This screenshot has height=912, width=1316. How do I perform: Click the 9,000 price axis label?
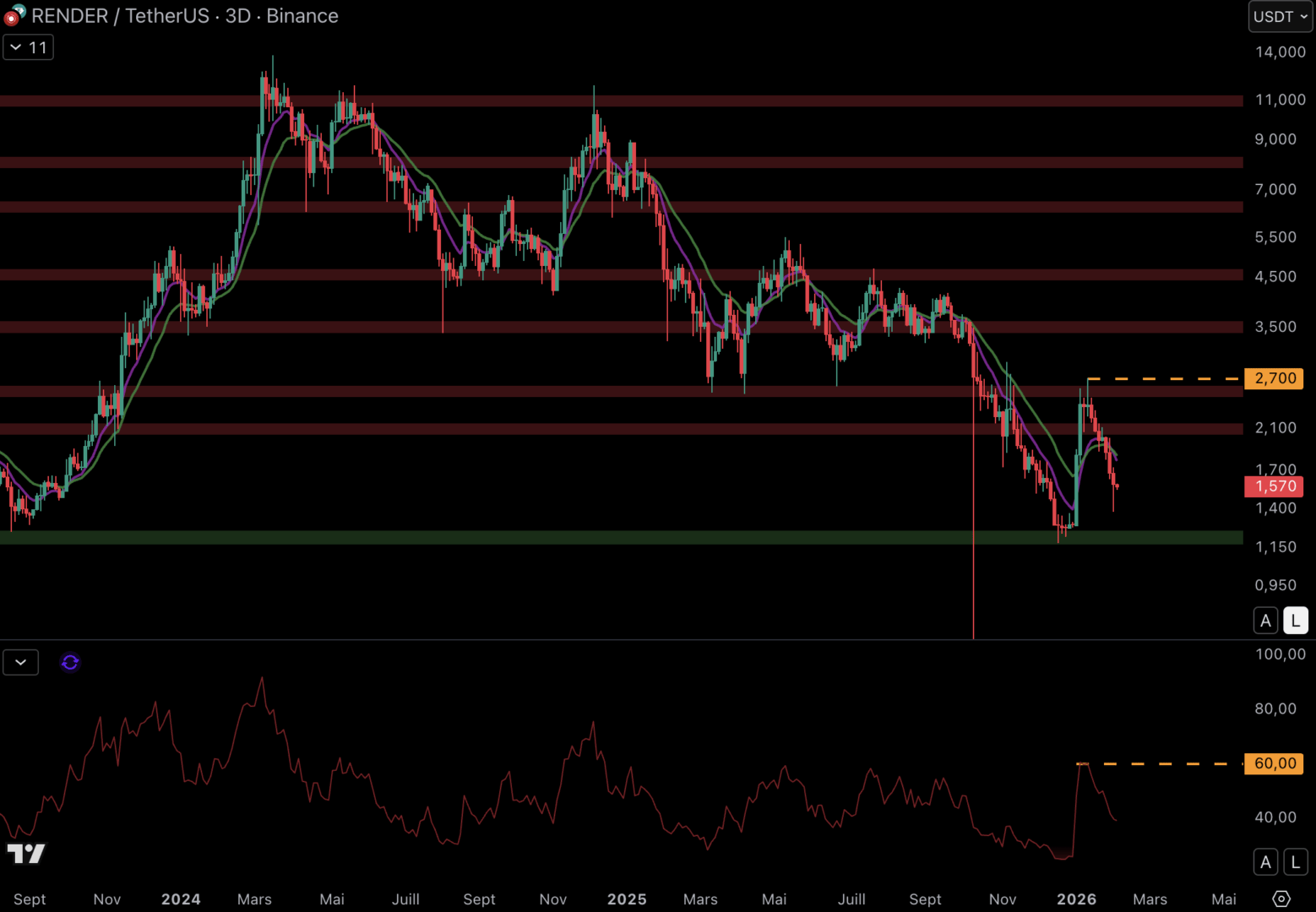[1275, 138]
